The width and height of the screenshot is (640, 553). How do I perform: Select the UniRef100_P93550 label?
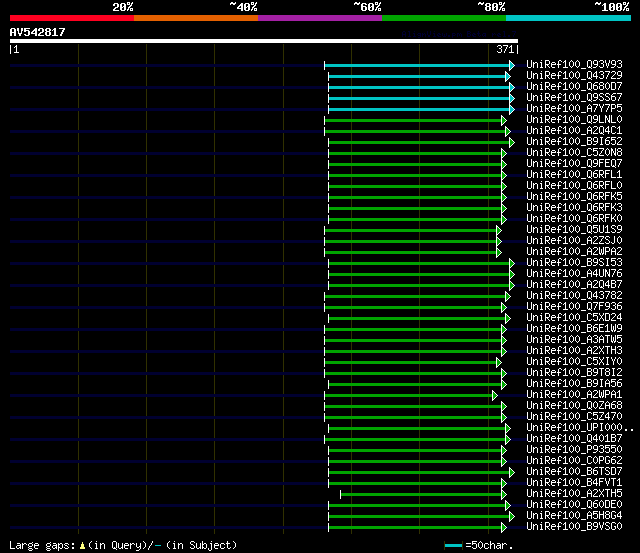[574, 450]
